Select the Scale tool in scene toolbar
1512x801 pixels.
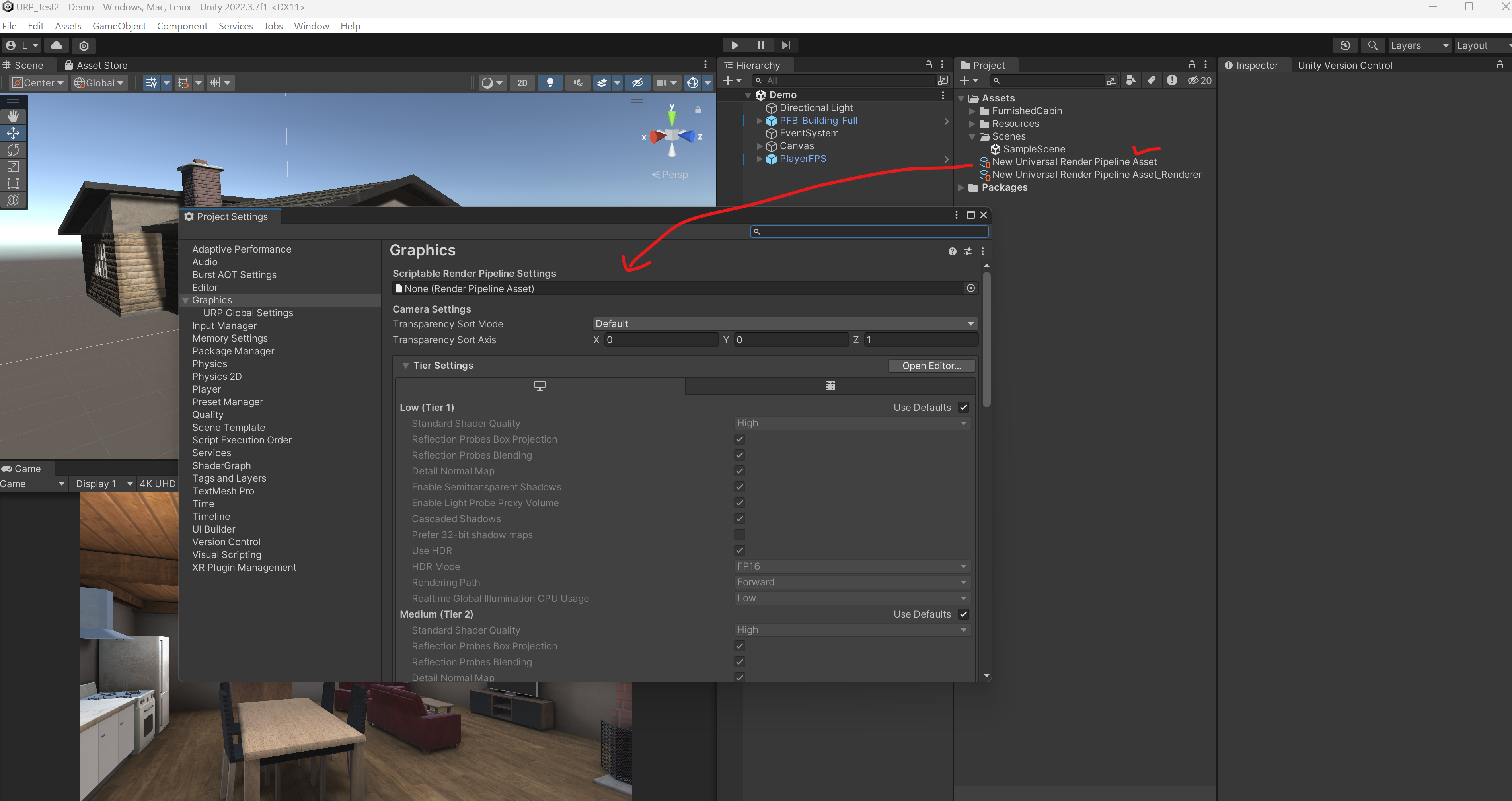pyautogui.click(x=13, y=167)
